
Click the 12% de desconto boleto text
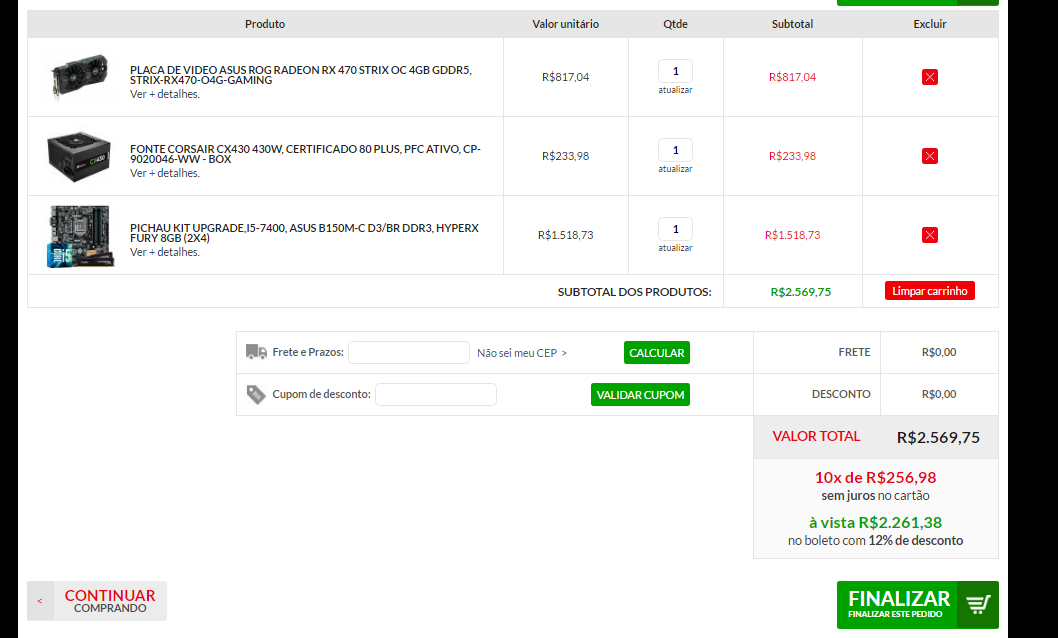pos(916,540)
